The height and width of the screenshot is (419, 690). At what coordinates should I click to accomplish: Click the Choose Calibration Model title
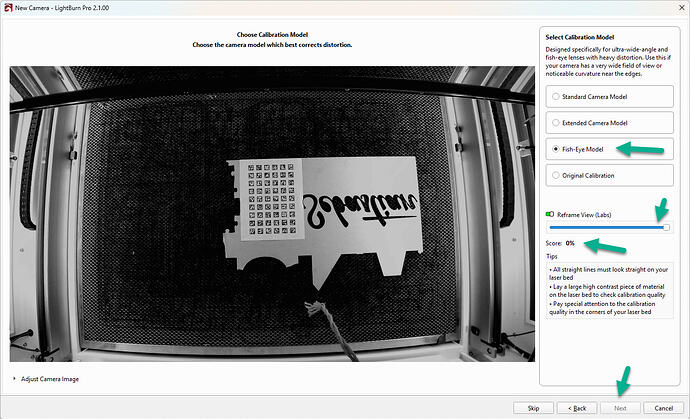(x=272, y=34)
